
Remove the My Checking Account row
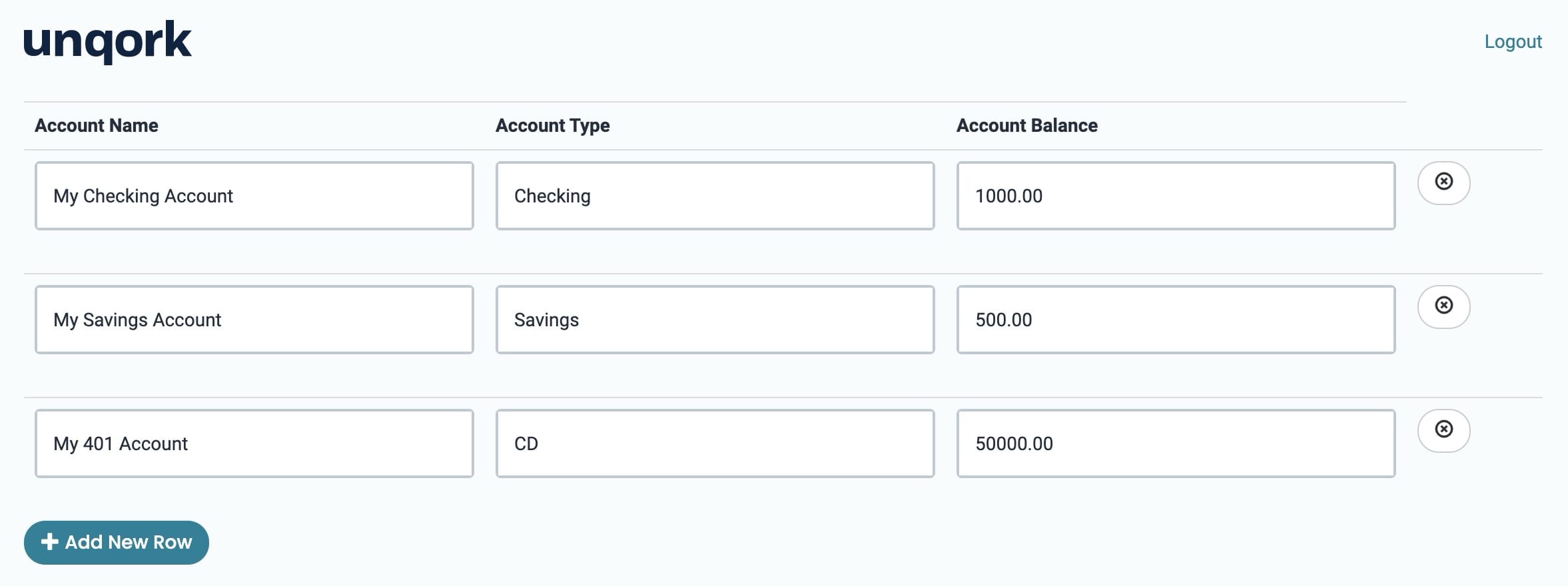(1443, 182)
